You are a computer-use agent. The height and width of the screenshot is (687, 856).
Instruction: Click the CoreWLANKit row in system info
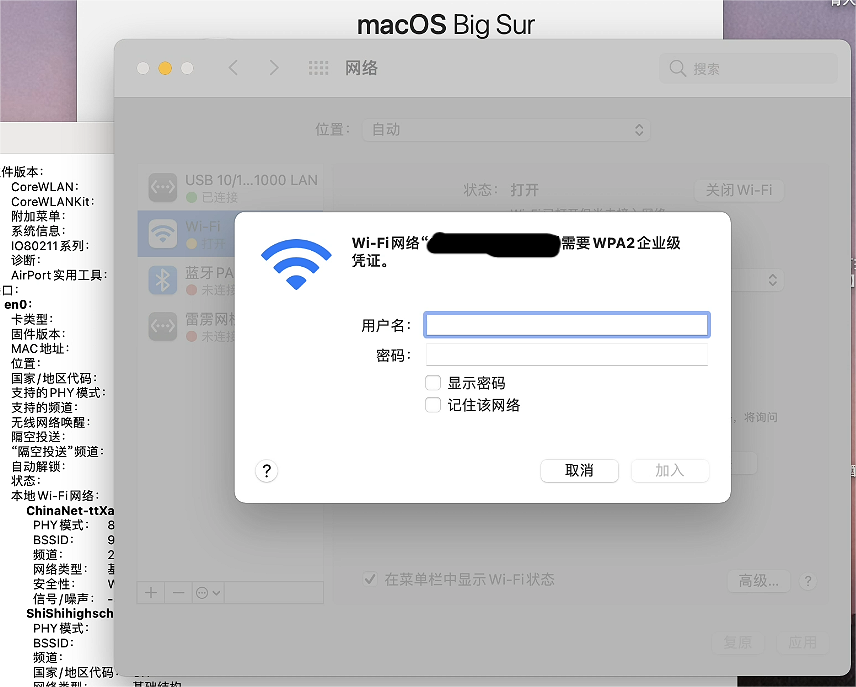[52, 202]
